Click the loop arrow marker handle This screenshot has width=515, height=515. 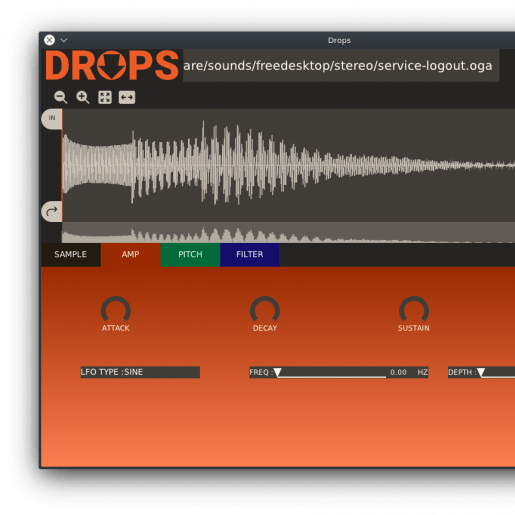(52, 211)
